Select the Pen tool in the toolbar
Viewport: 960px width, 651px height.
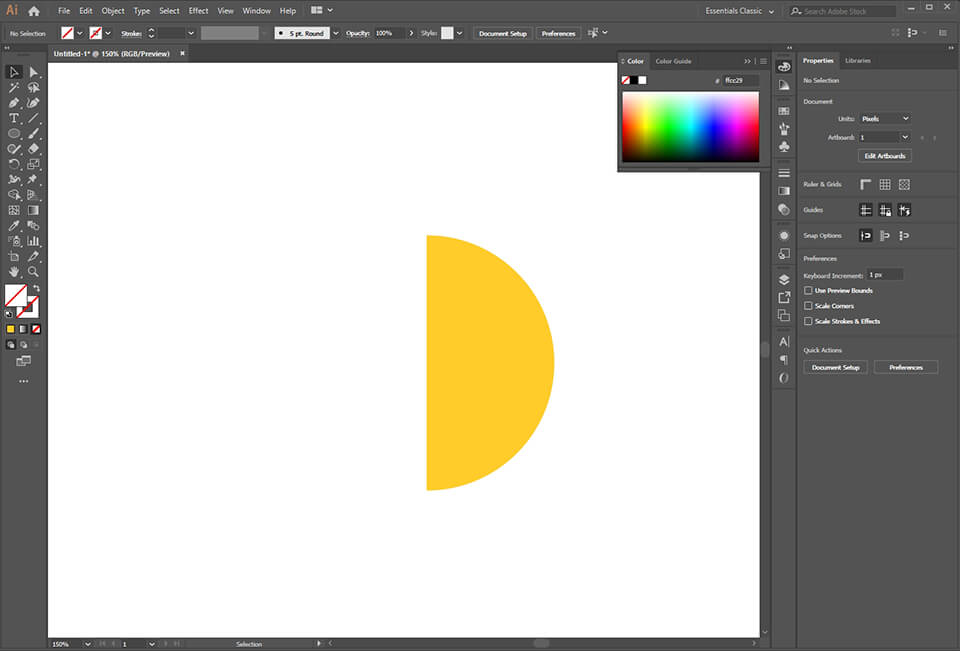(x=14, y=103)
